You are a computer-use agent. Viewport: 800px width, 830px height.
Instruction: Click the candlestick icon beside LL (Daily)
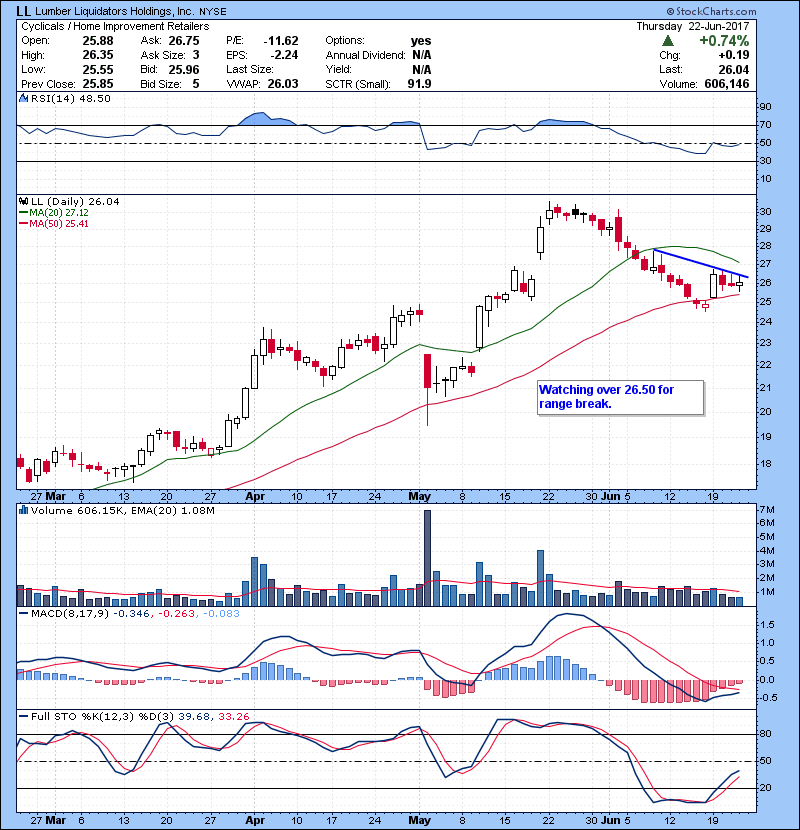click(23, 201)
